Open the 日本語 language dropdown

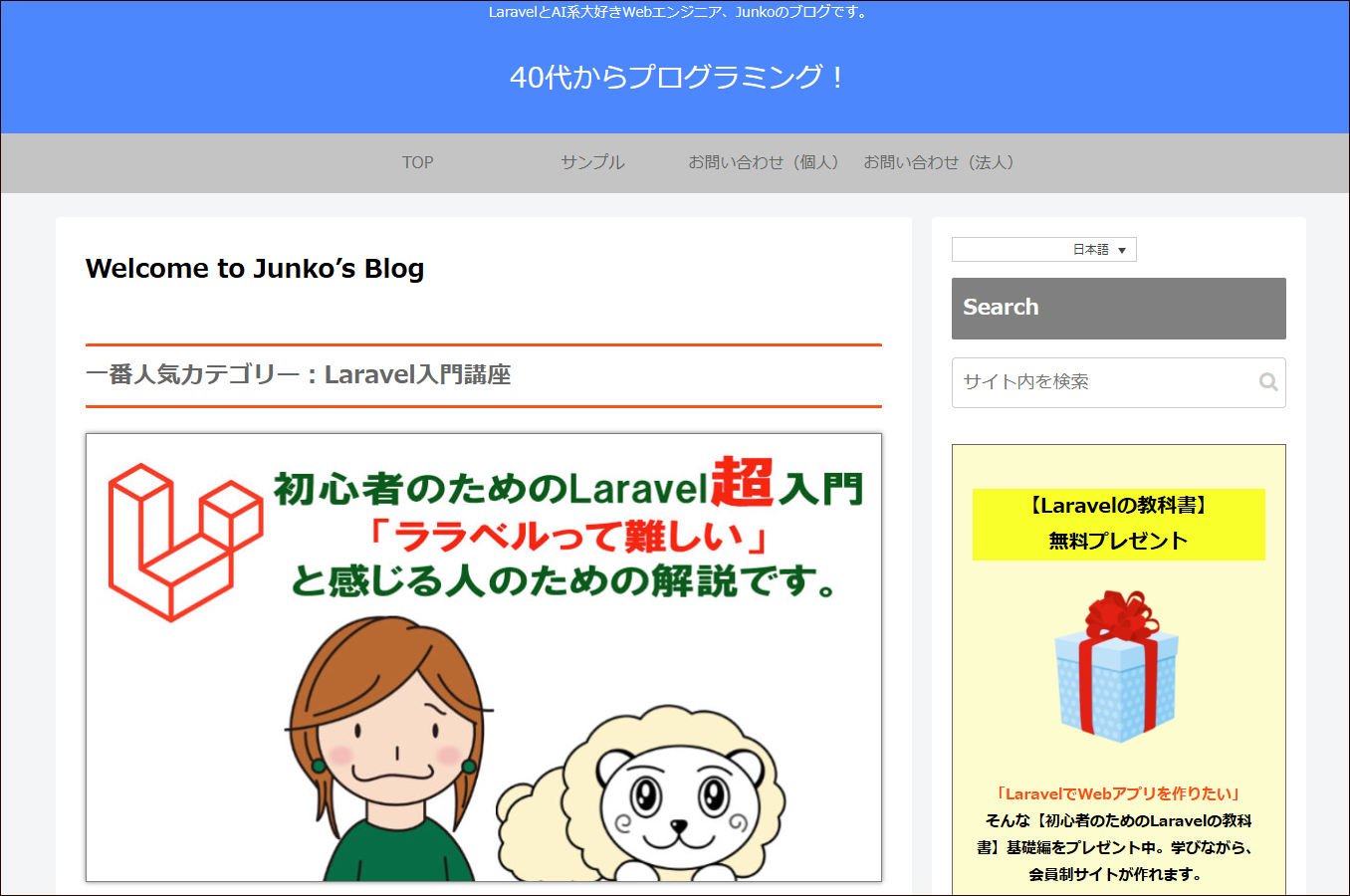pyautogui.click(x=1043, y=250)
